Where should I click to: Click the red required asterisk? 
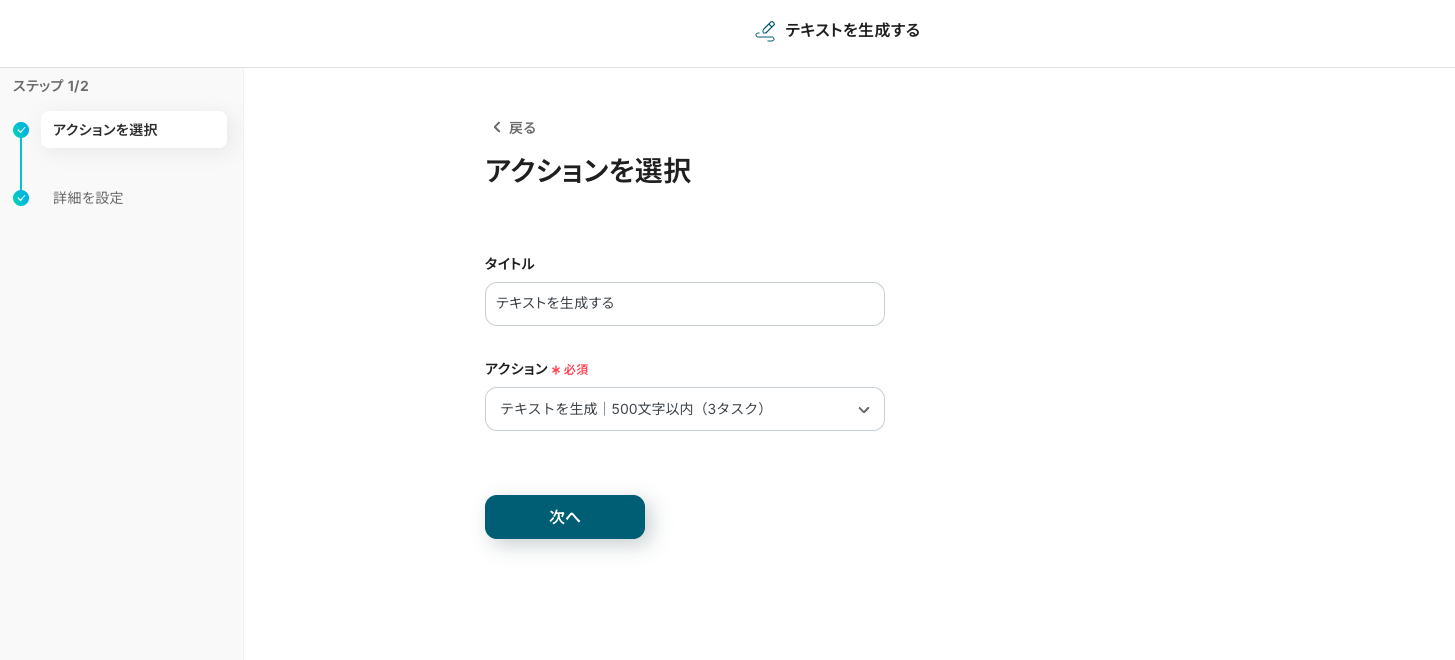[556, 370]
